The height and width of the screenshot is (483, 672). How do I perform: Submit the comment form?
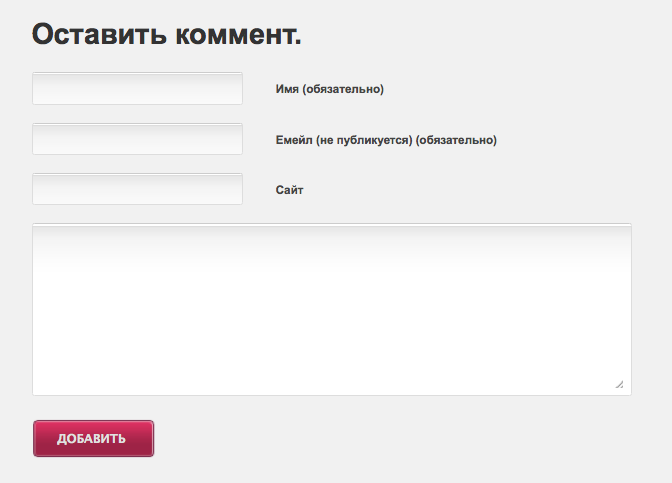[x=94, y=438]
